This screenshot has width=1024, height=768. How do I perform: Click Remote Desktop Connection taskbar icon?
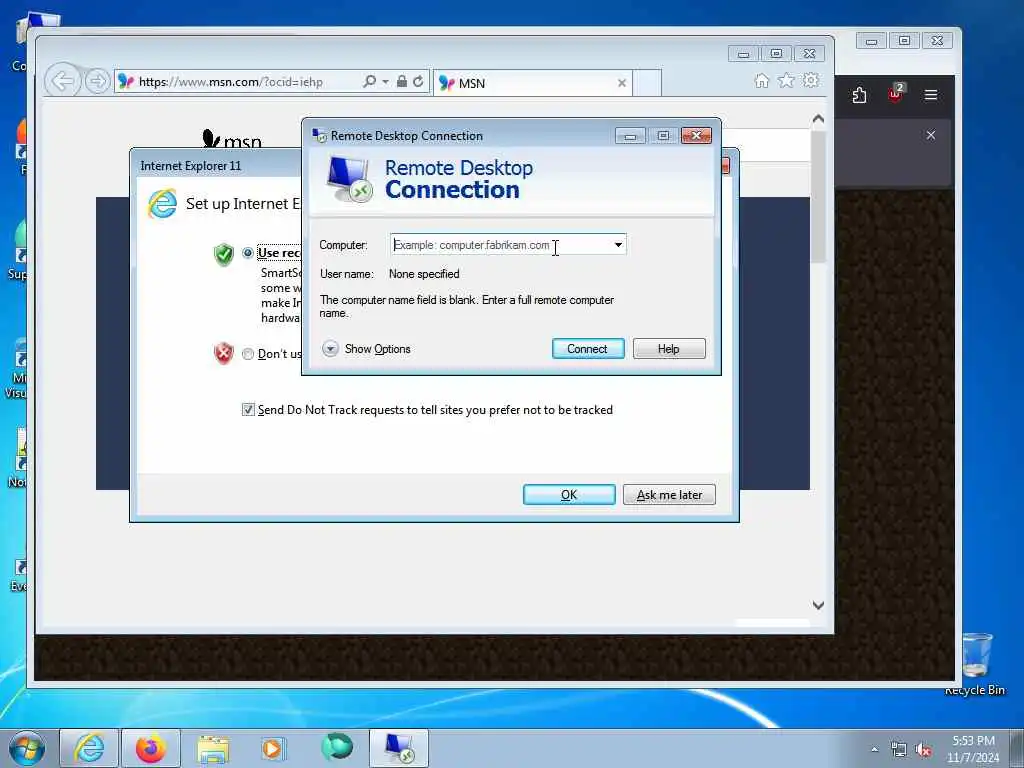399,748
